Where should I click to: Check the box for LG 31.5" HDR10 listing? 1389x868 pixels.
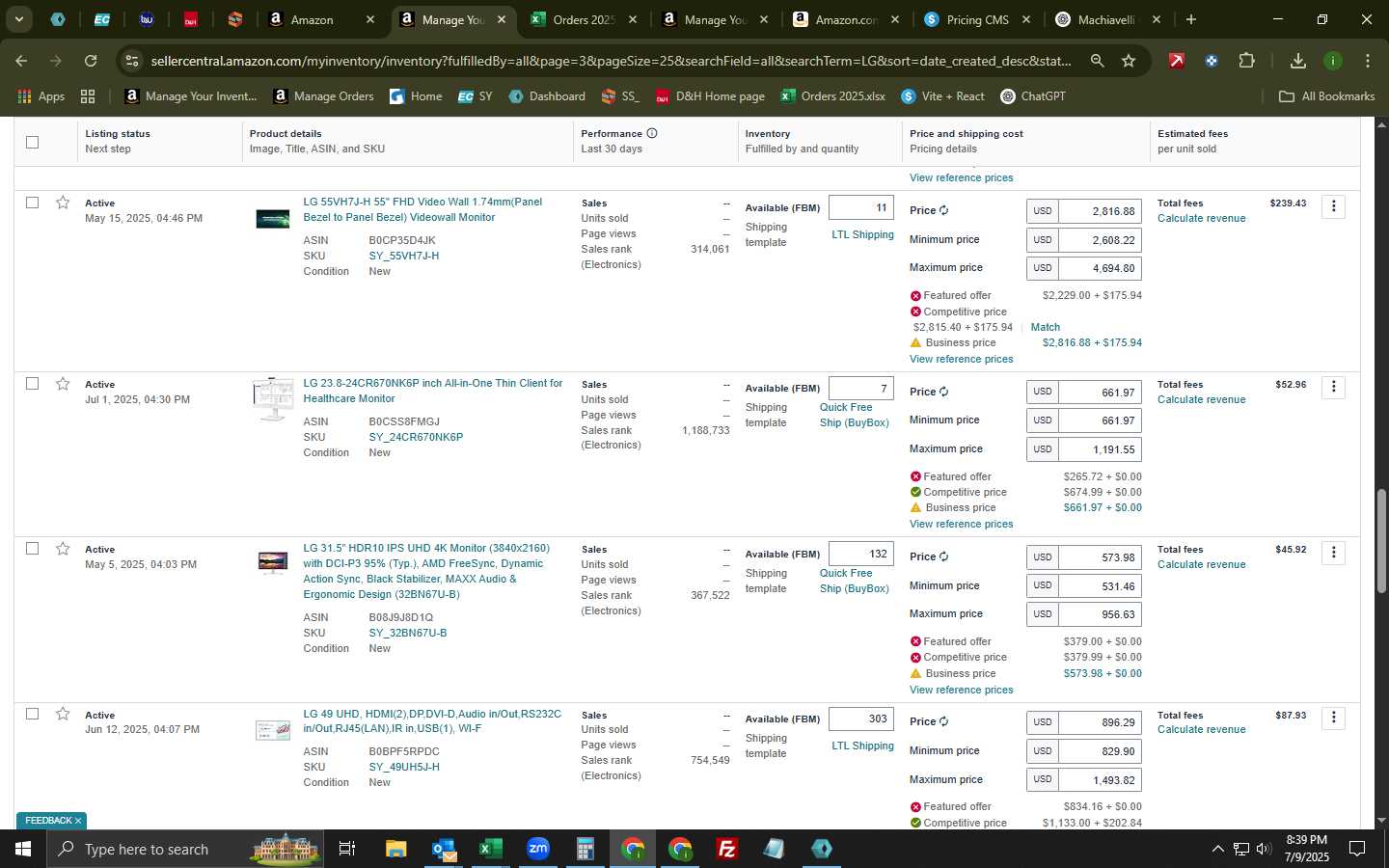pos(32,549)
